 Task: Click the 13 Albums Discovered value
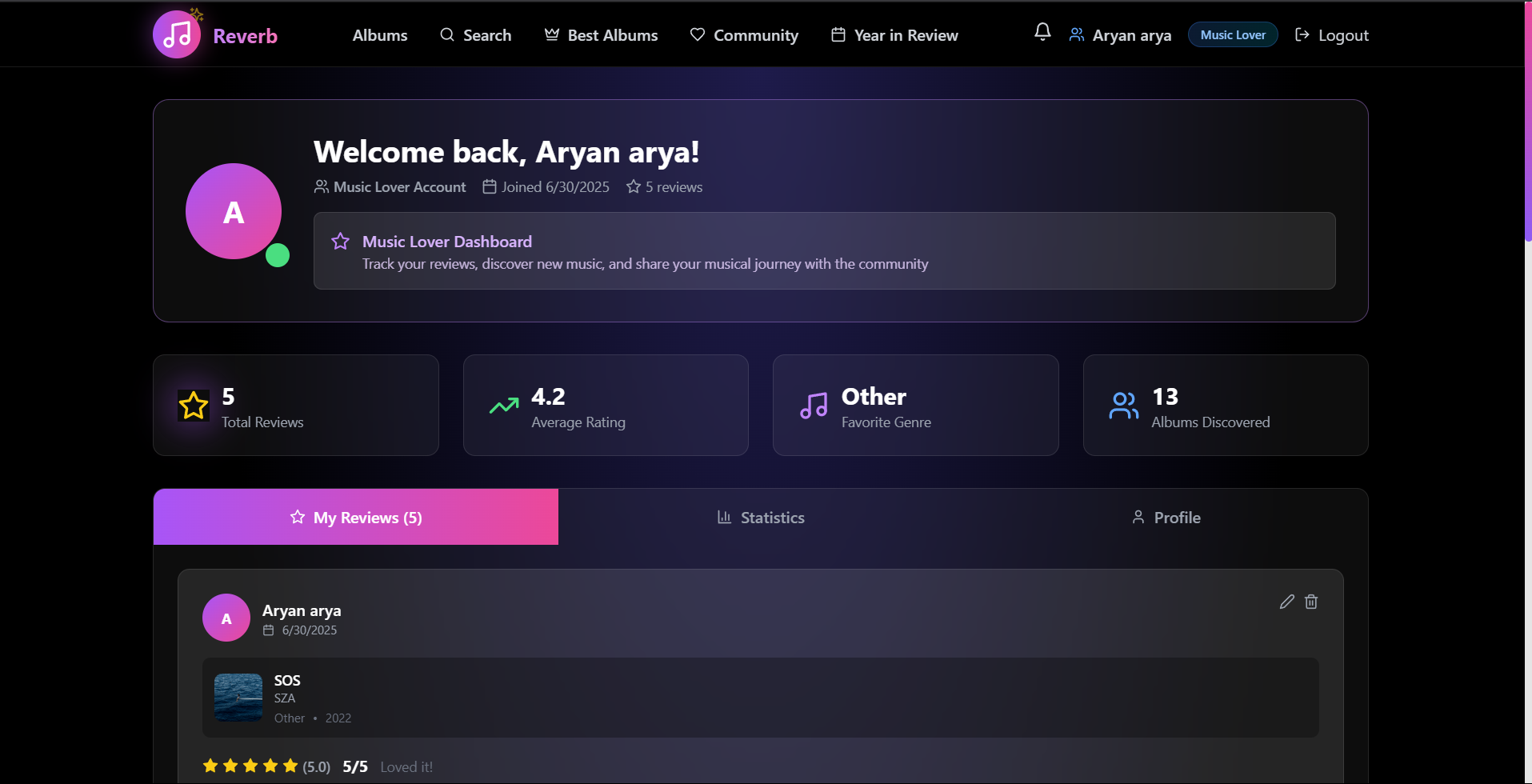tap(1165, 396)
